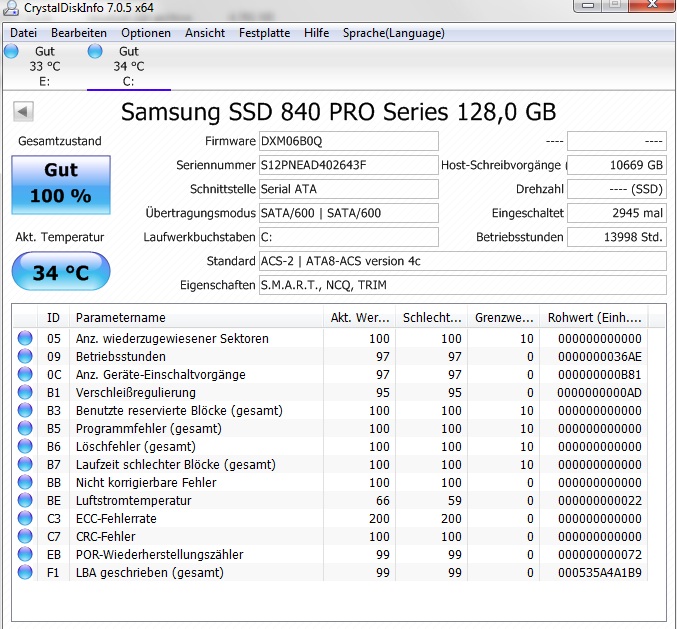Click the 33 °C temperature for E:

click(x=45, y=66)
